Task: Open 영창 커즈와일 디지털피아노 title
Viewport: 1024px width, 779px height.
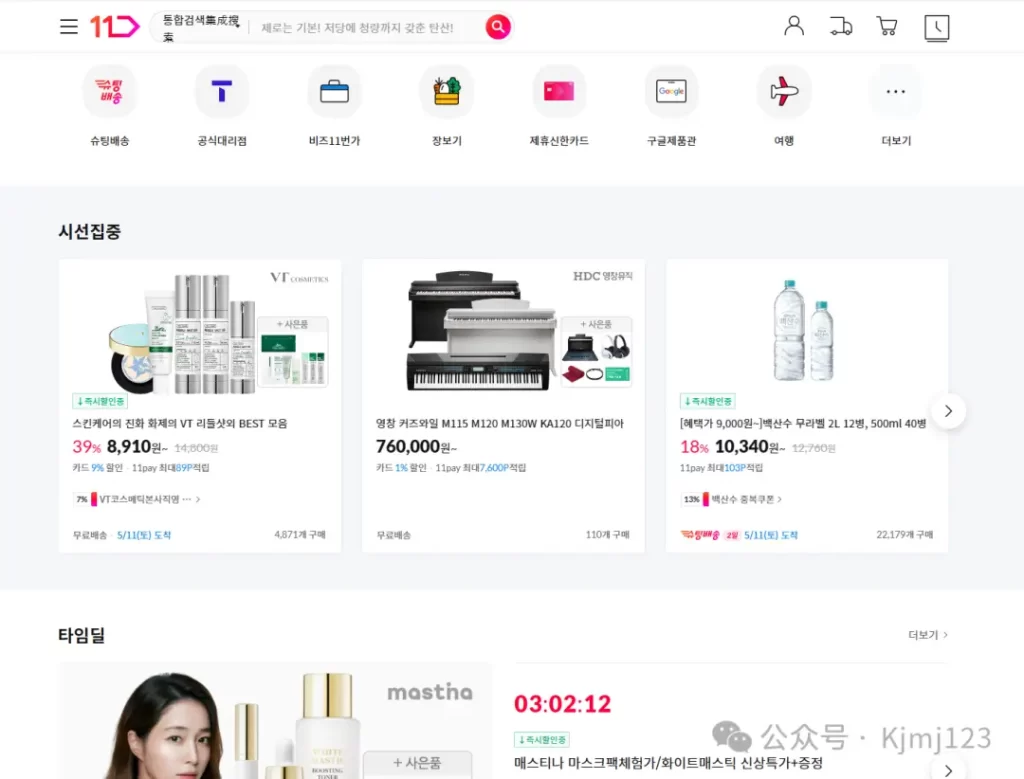Action: coord(500,423)
